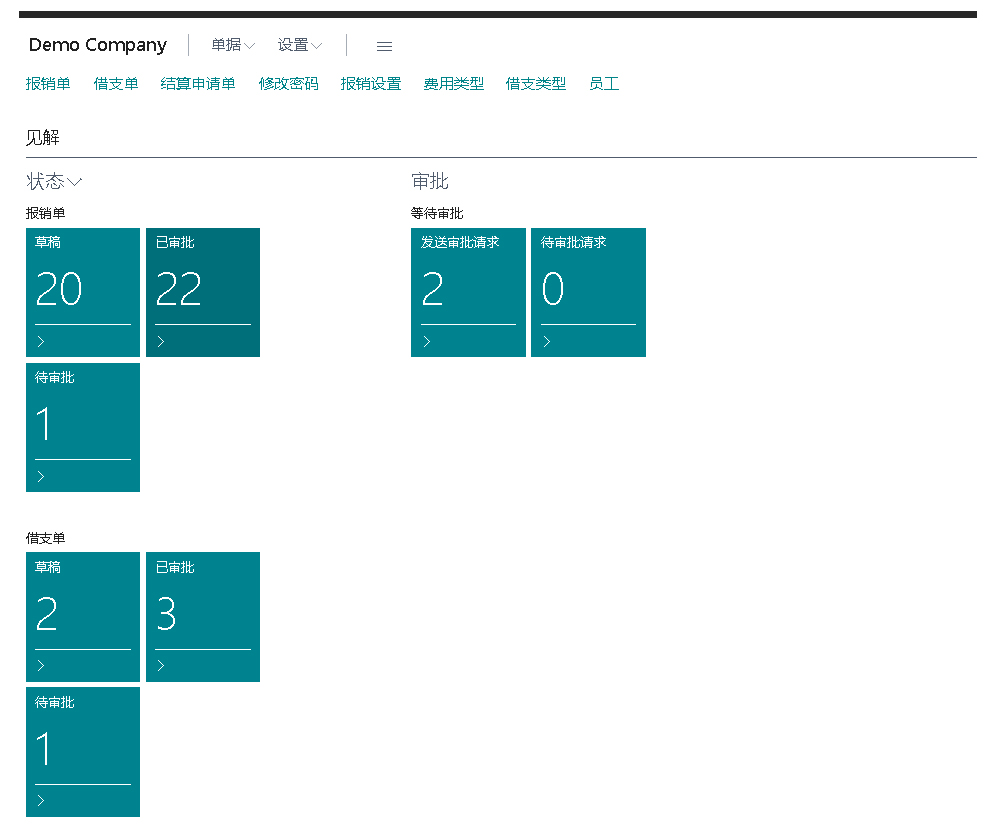
Task: Click arrow icon on 借支单 待审批 tile
Action: [41, 800]
